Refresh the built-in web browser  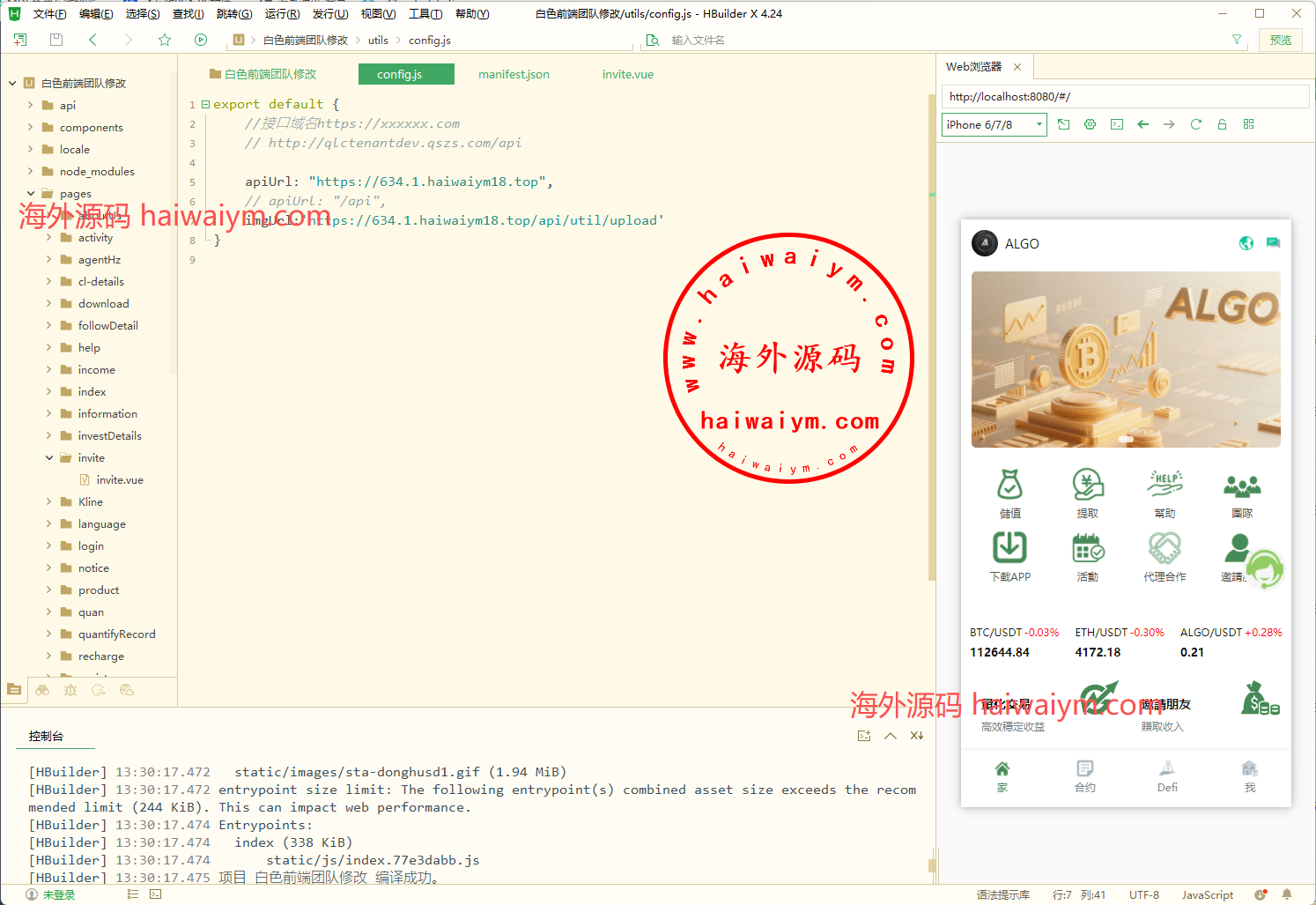pos(1195,124)
